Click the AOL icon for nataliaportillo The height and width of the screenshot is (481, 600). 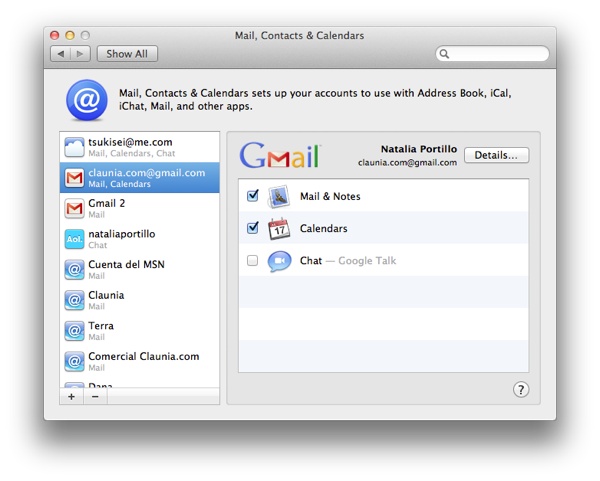click(74, 239)
